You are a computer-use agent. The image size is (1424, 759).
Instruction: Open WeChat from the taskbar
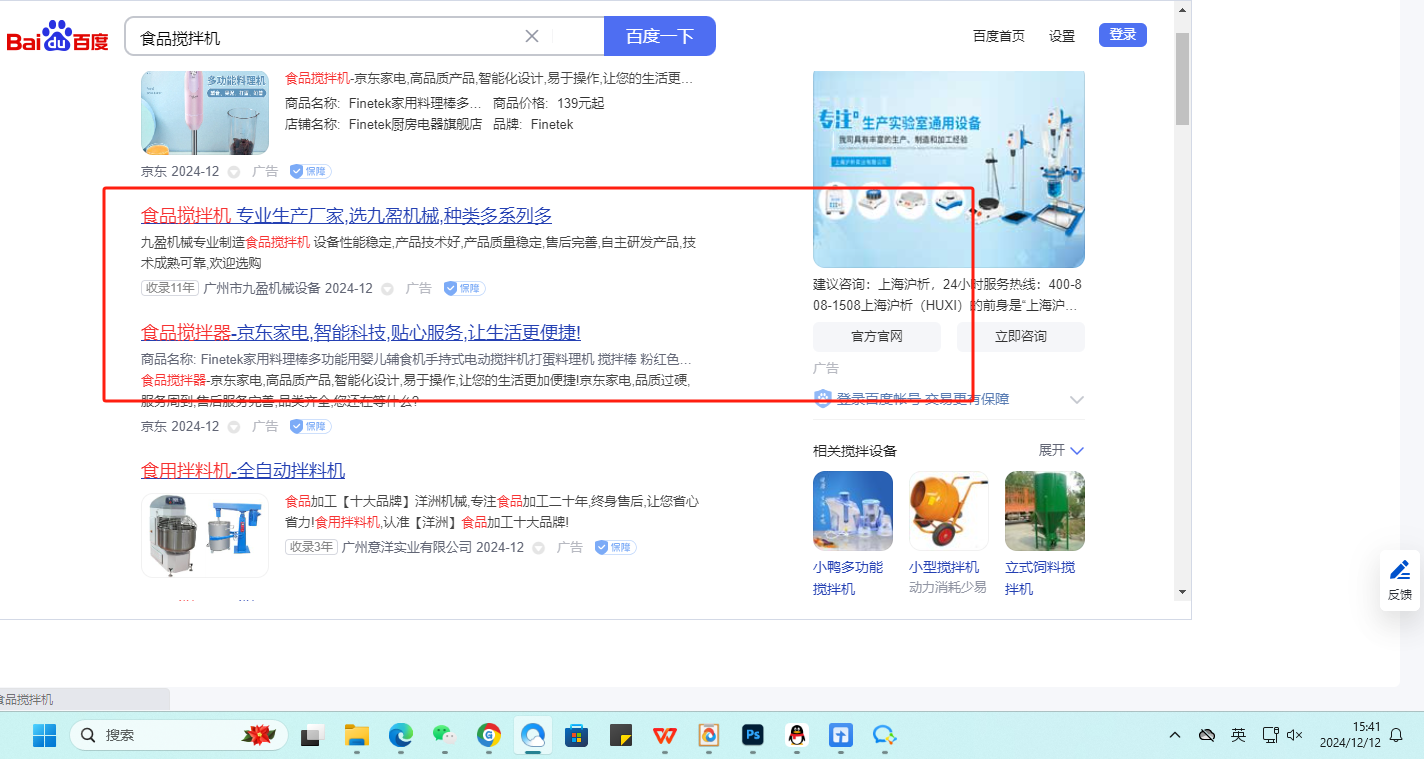pos(444,736)
